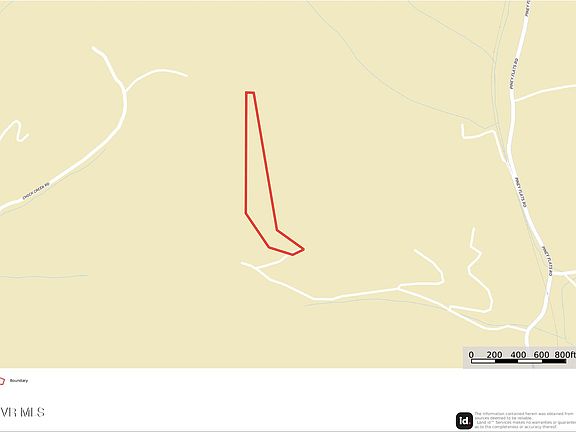Click the 600 label on the scale bar
This screenshot has height=432, width=576.
pos(541,355)
